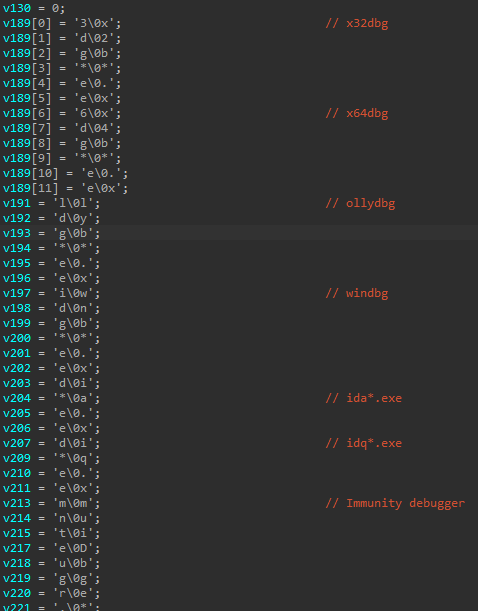Click the value 'i\0w' of v197
Viewport: 478px width, 611px height.
pyautogui.click(x=73, y=293)
